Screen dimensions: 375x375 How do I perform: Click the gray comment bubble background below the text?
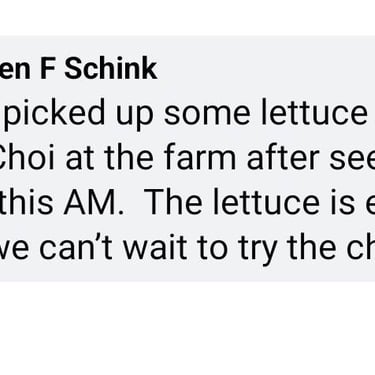(187, 274)
